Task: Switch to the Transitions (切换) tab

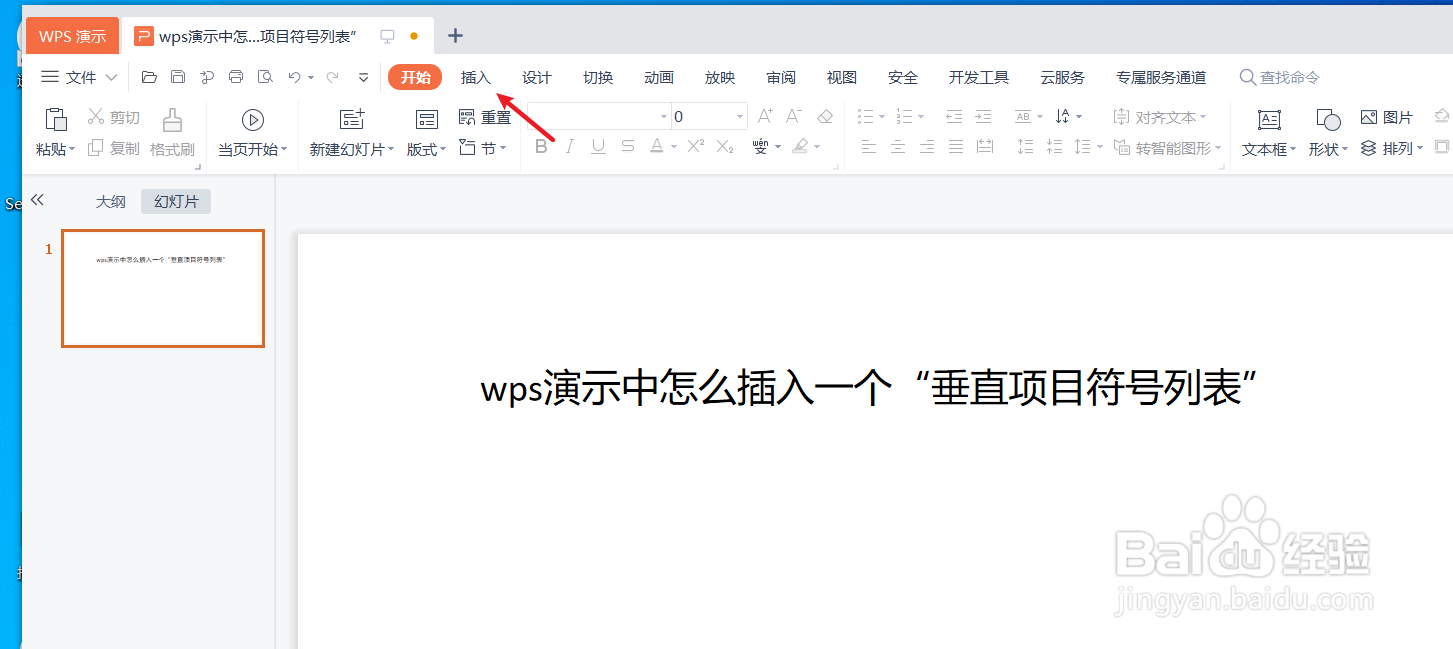Action: click(x=598, y=77)
